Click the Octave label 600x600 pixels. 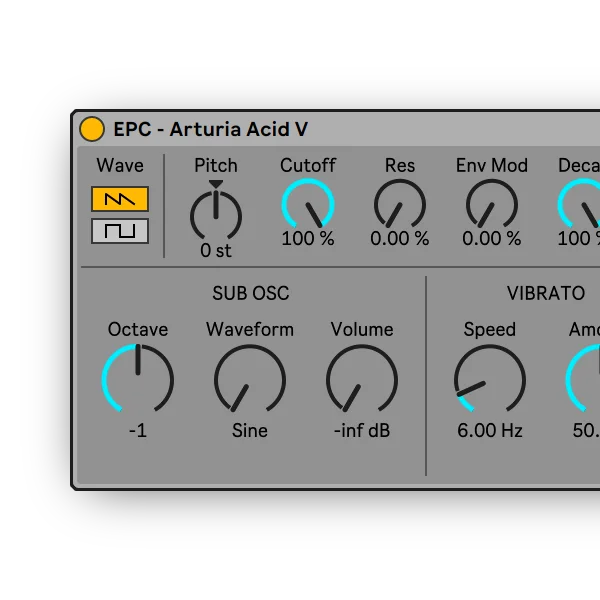[x=138, y=329]
